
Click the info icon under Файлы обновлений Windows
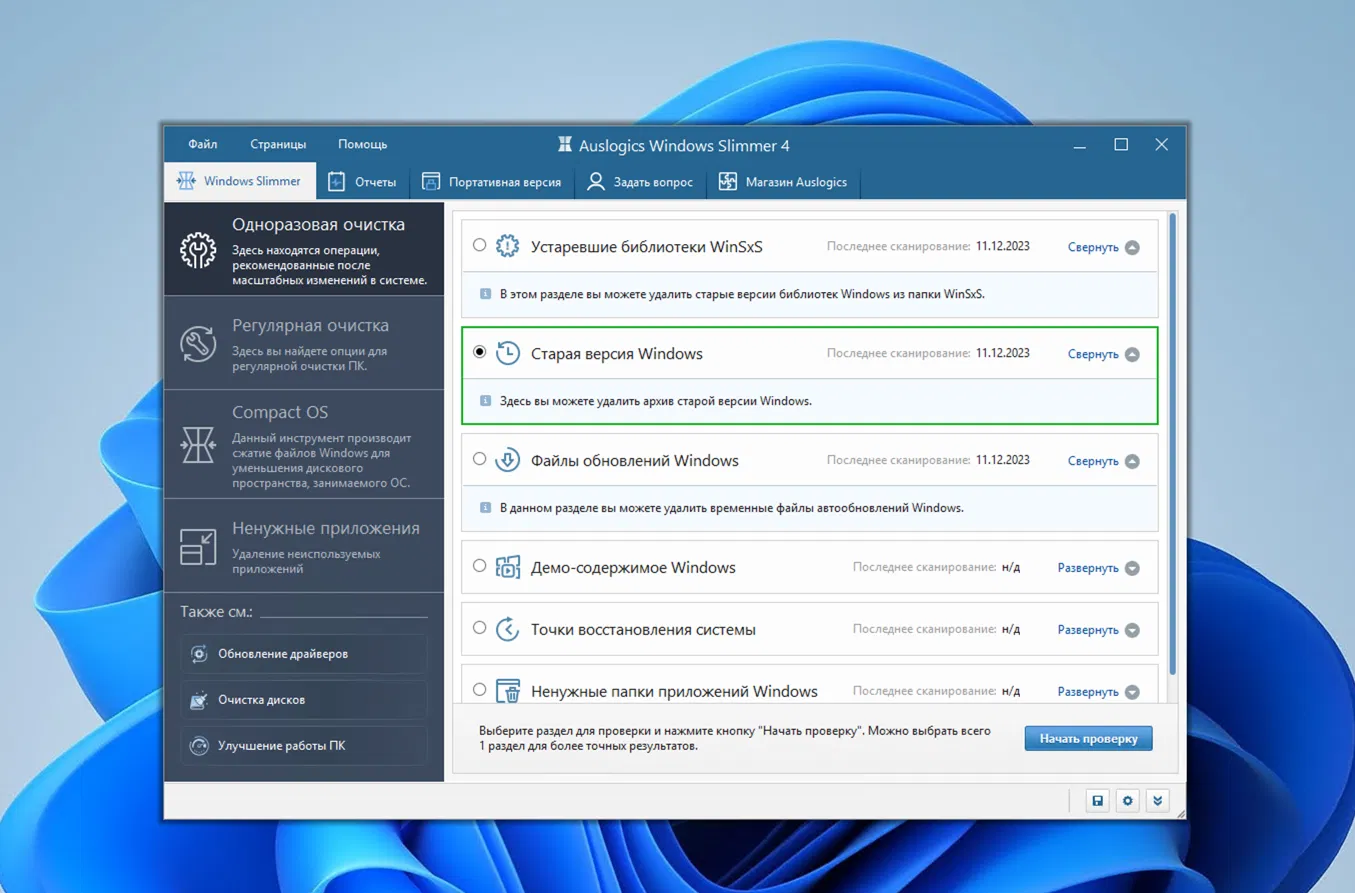coord(486,508)
